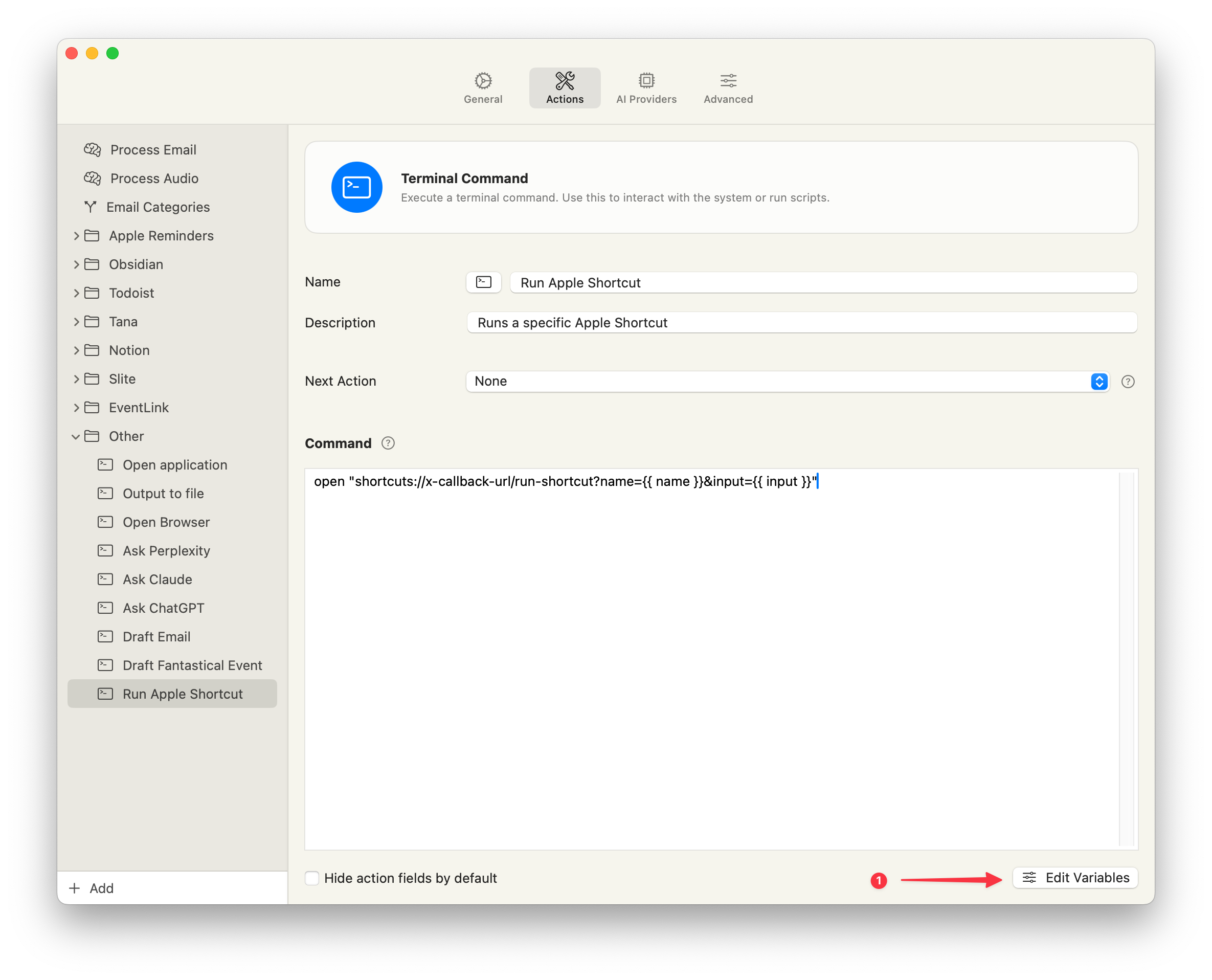Select the Open Browser action
The width and height of the screenshot is (1212, 980).
(x=172, y=522)
